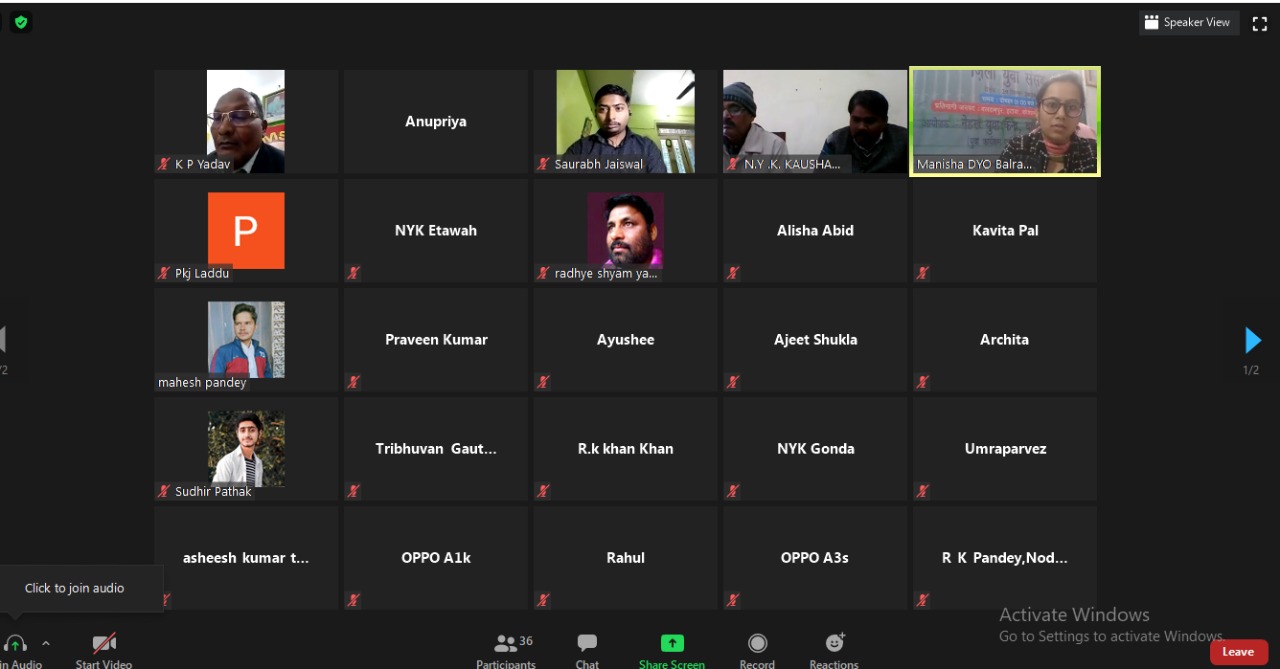Click muted mic icon on Archita tile

pyautogui.click(x=922, y=382)
